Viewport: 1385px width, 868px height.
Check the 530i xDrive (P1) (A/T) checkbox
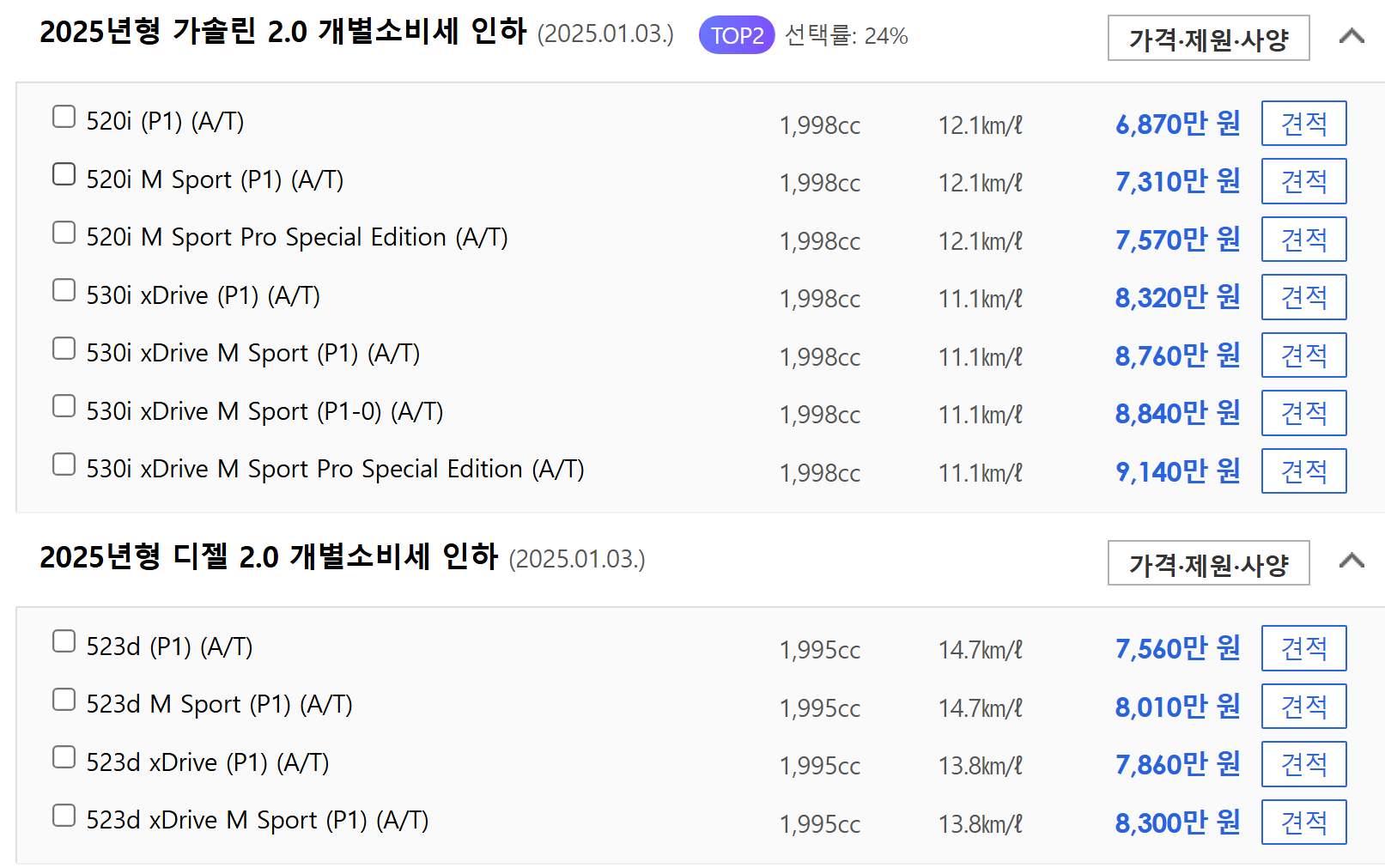(64, 290)
